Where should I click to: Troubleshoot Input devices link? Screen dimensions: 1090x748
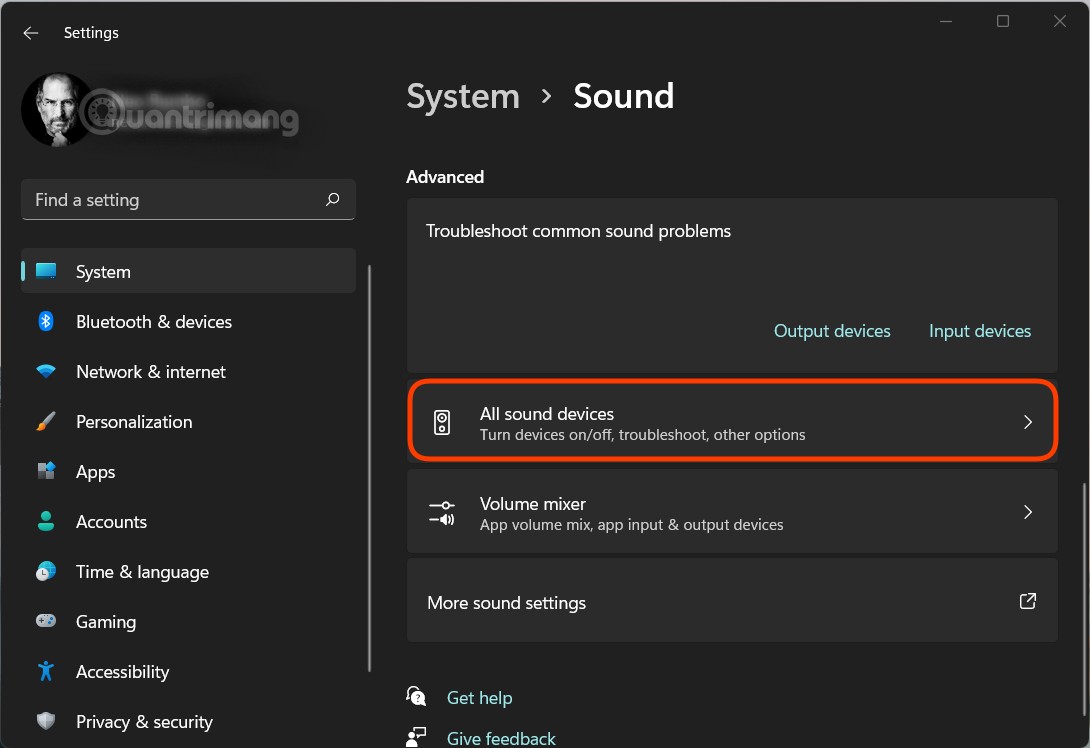pos(979,331)
